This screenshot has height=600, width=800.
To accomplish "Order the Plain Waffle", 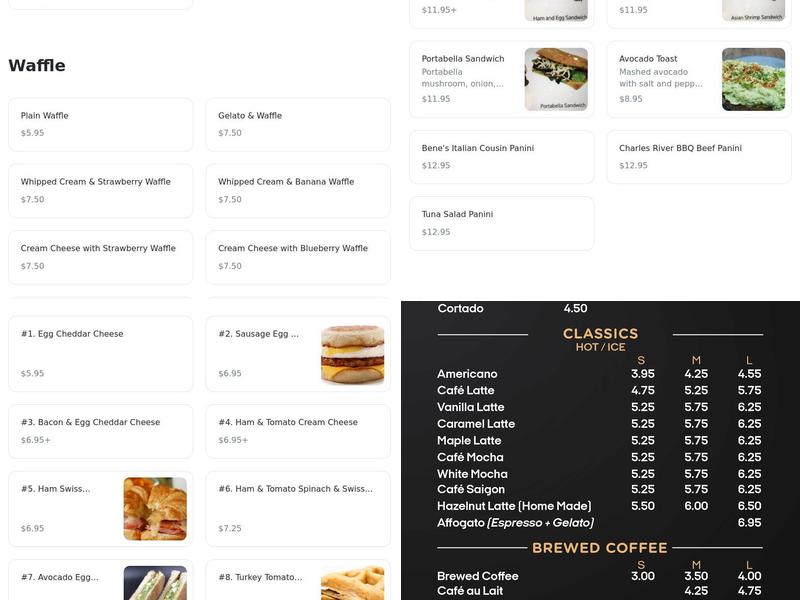I will point(100,123).
